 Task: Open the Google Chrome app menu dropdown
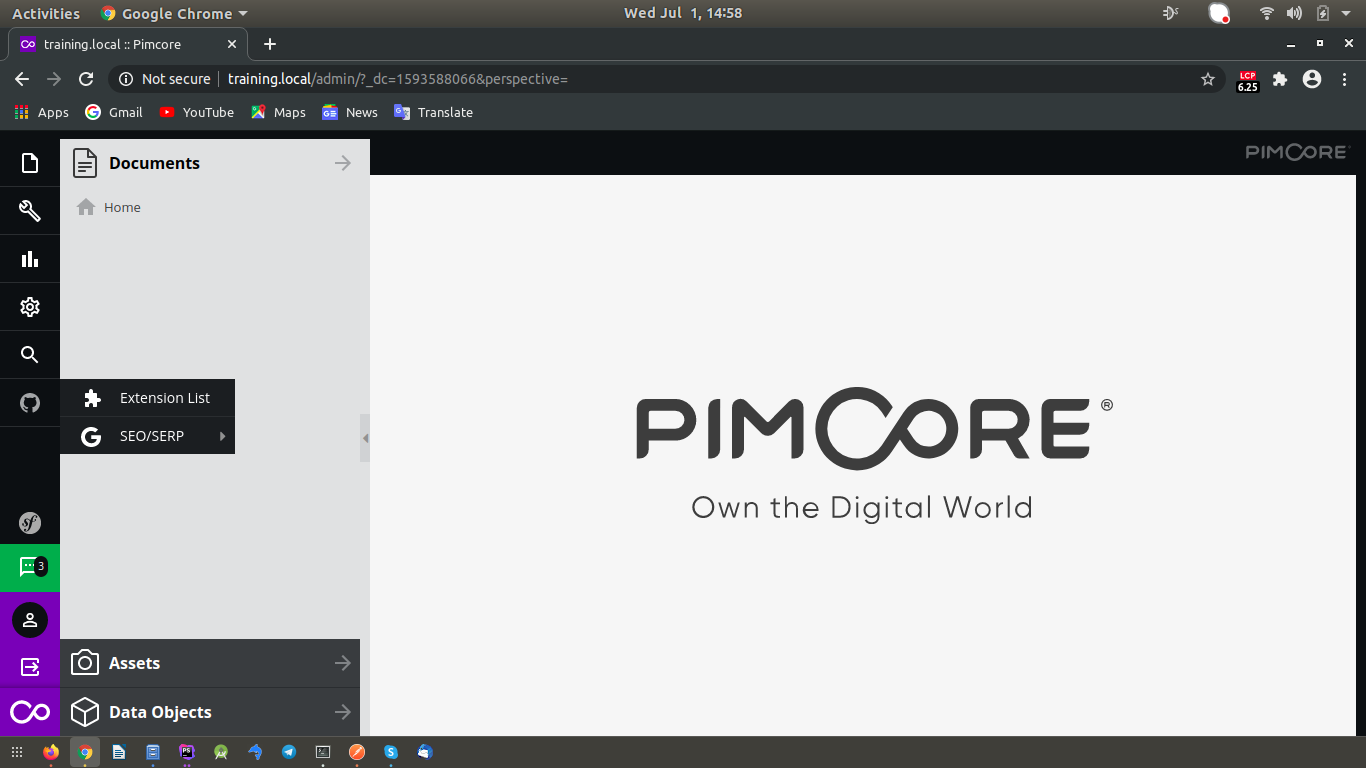(174, 13)
